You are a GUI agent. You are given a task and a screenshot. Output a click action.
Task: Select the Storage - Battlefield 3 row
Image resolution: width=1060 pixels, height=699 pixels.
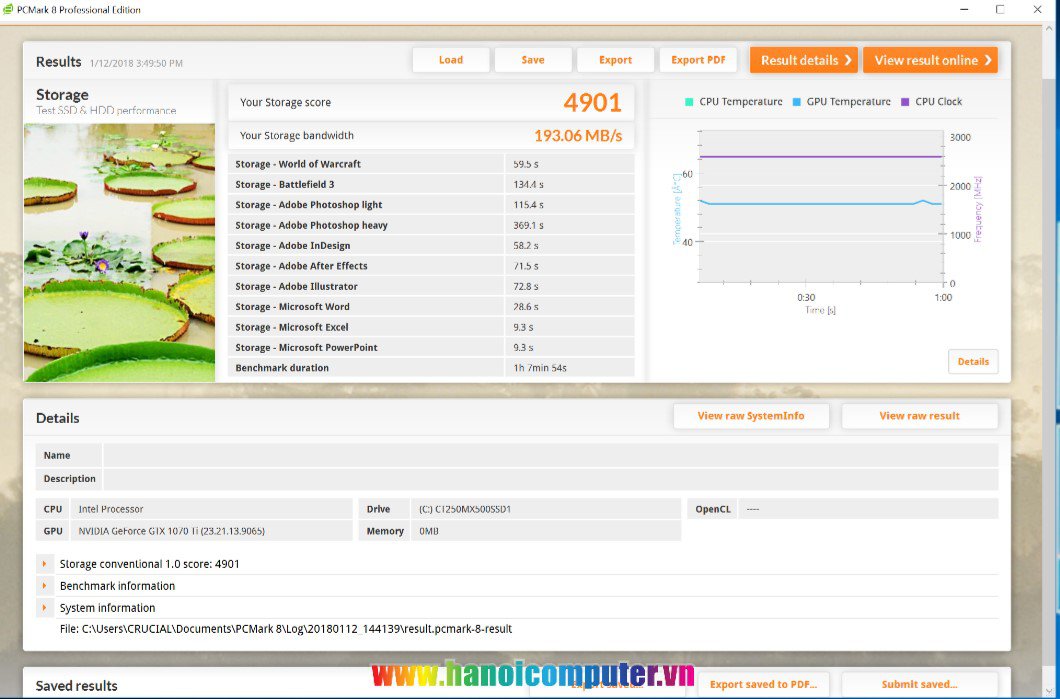point(432,185)
